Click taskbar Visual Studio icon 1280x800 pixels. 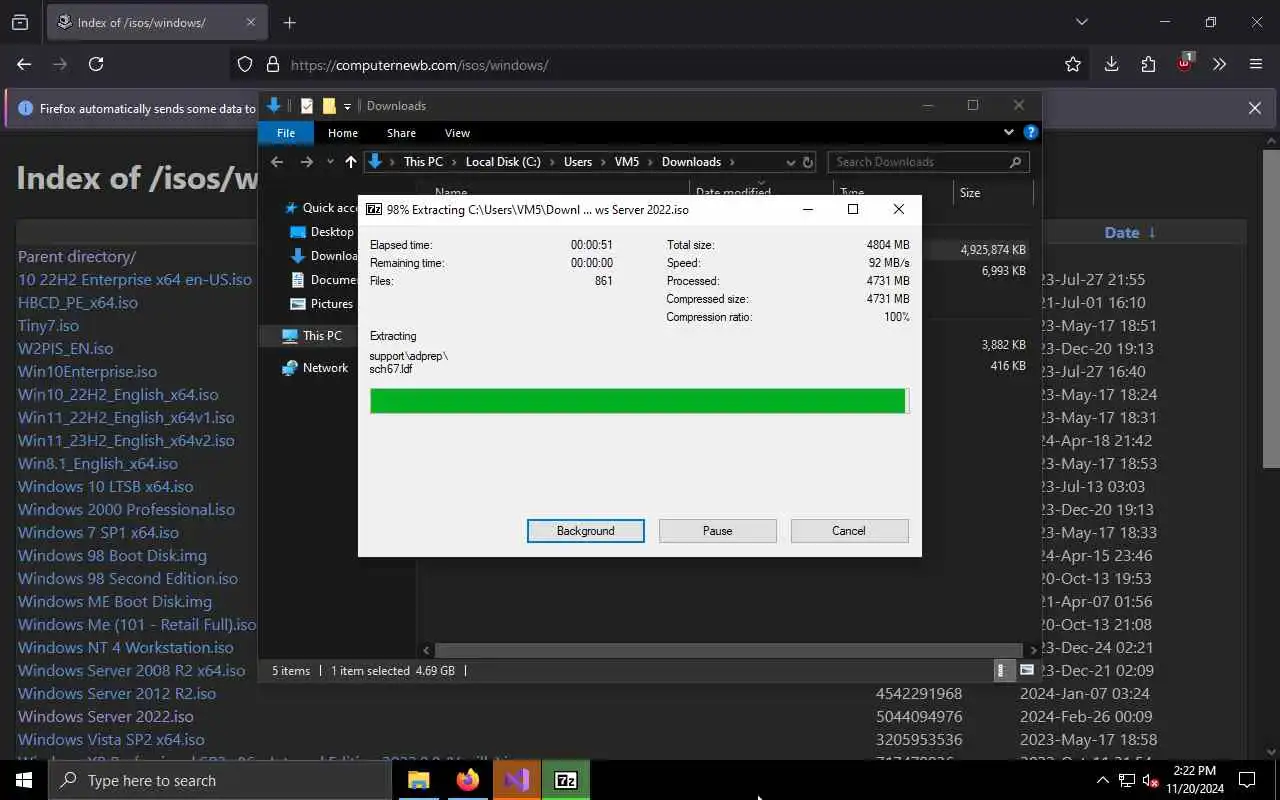click(517, 780)
